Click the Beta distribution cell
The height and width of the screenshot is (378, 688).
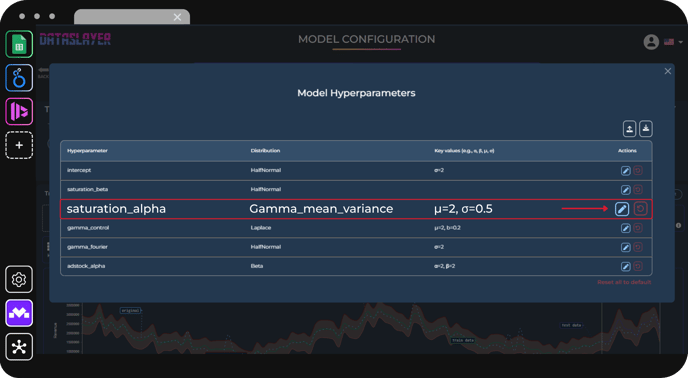[x=257, y=266]
